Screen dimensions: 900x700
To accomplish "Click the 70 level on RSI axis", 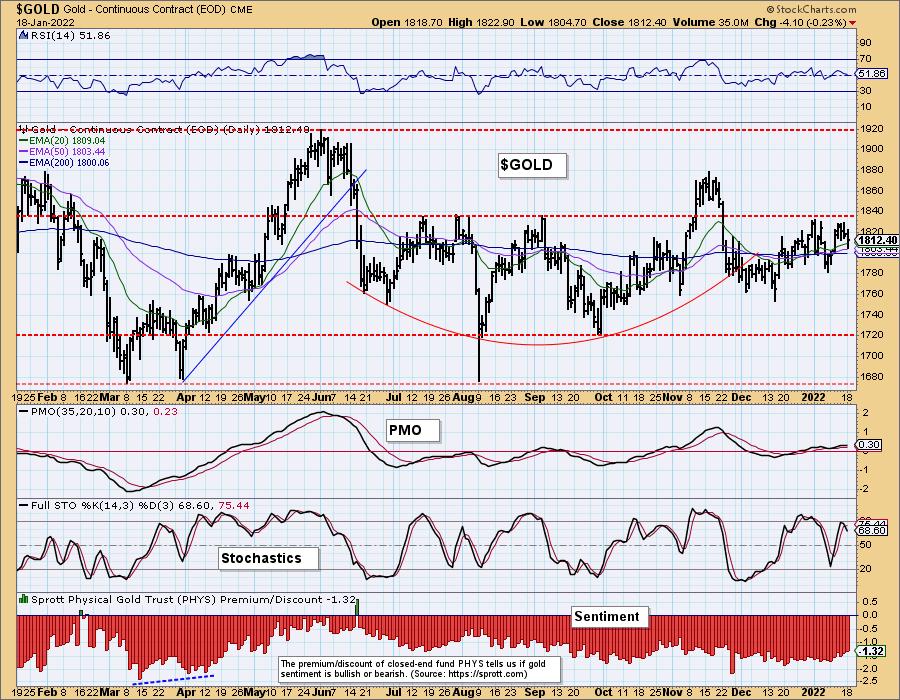I will point(865,59).
